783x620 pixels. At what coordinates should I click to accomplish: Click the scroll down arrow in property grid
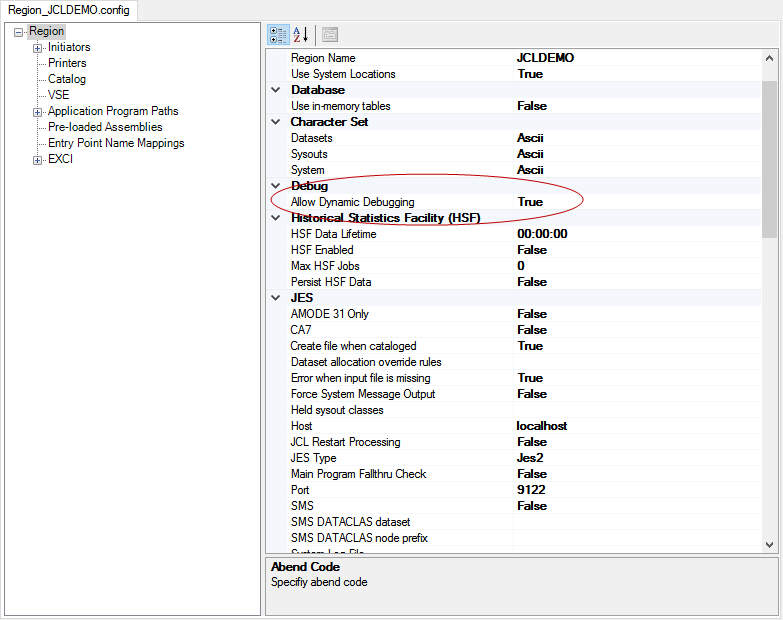point(769,544)
